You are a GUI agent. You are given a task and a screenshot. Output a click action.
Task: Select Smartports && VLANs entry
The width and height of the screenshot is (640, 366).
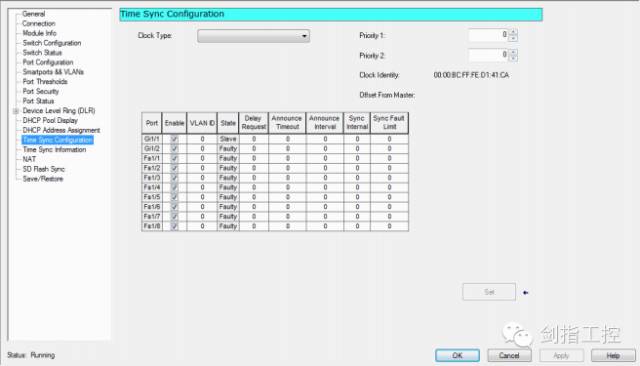click(x=53, y=72)
